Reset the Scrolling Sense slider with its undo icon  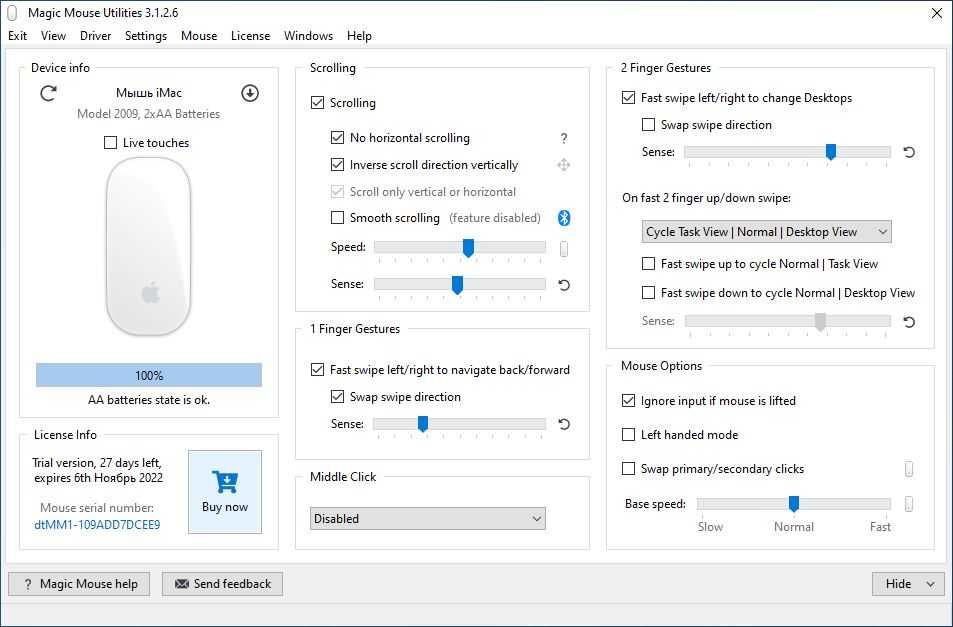pos(564,285)
